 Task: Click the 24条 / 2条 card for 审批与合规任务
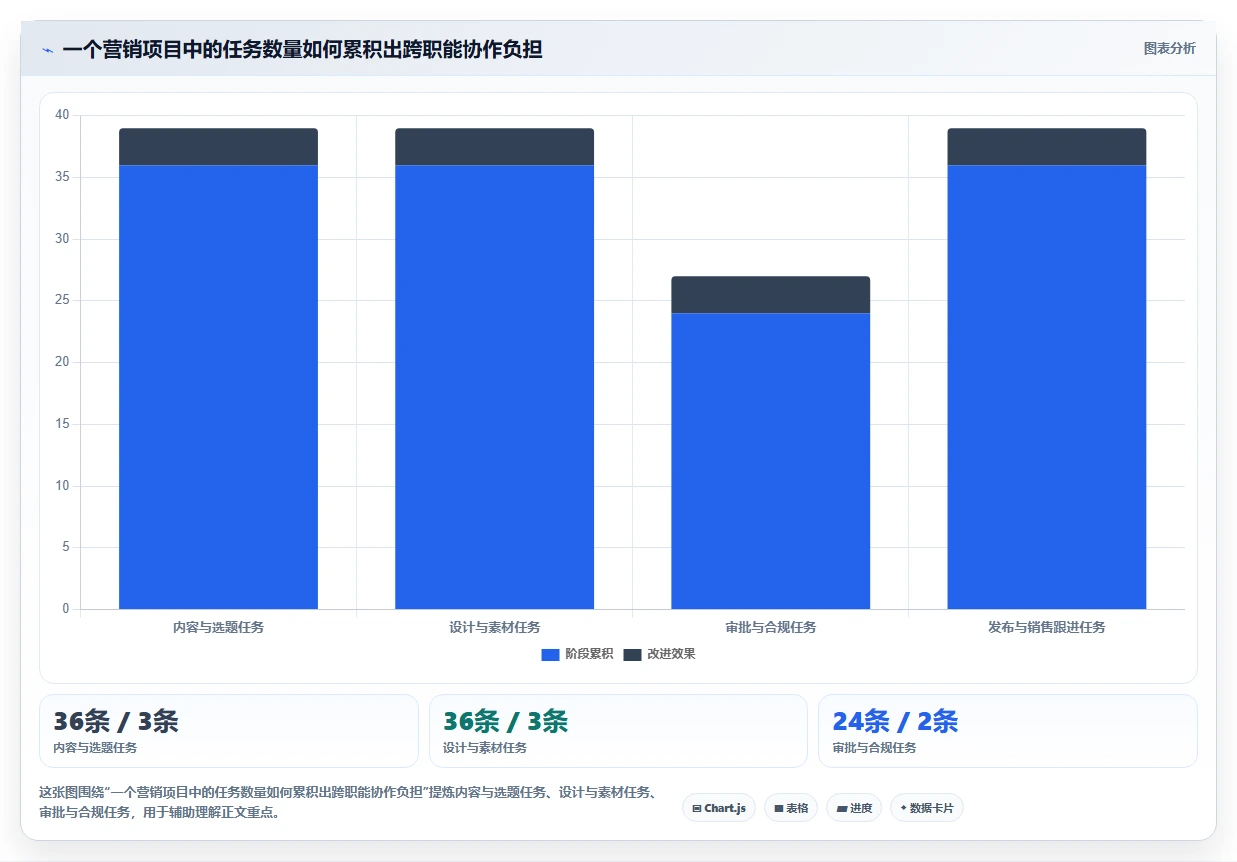click(x=1007, y=731)
